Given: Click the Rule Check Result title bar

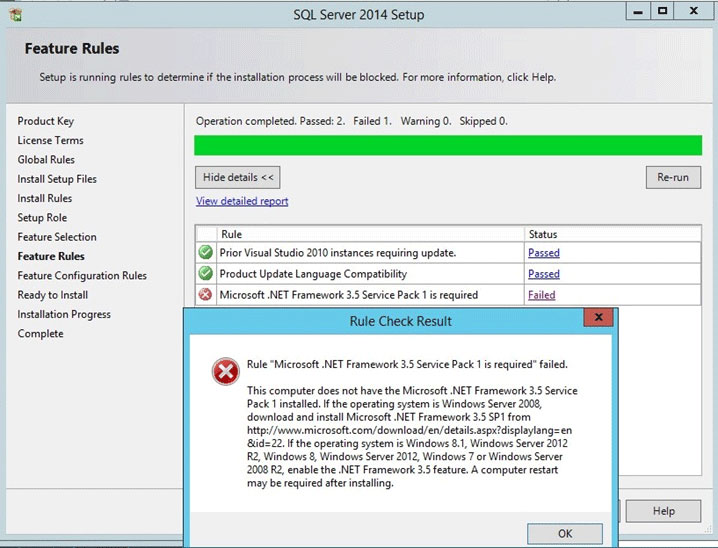Looking at the screenshot, I should (x=401, y=321).
